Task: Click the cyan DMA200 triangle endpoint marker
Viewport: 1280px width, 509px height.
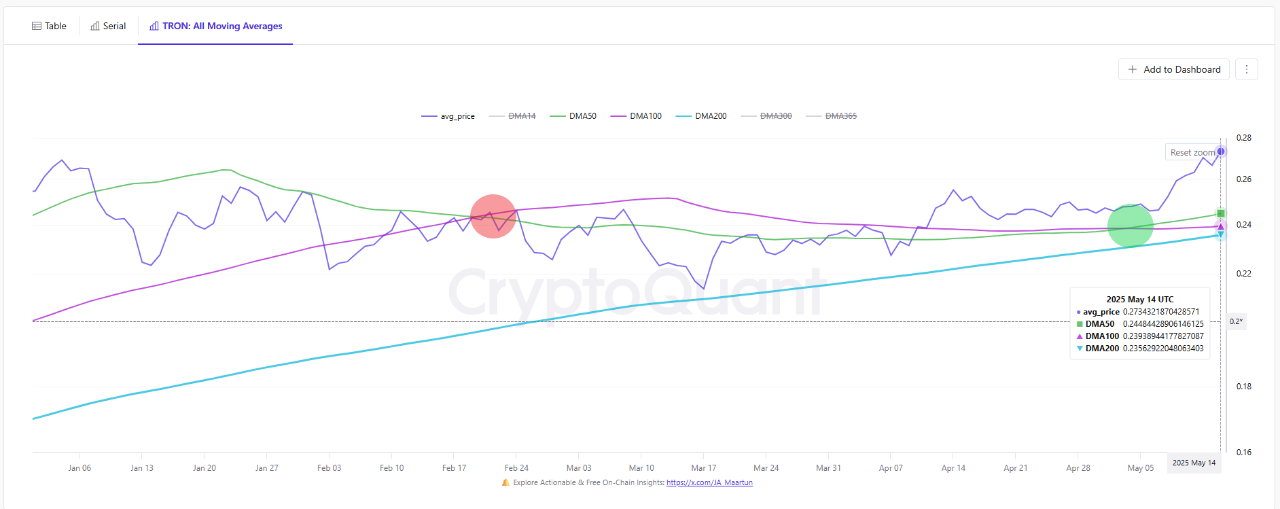Action: [x=1221, y=235]
